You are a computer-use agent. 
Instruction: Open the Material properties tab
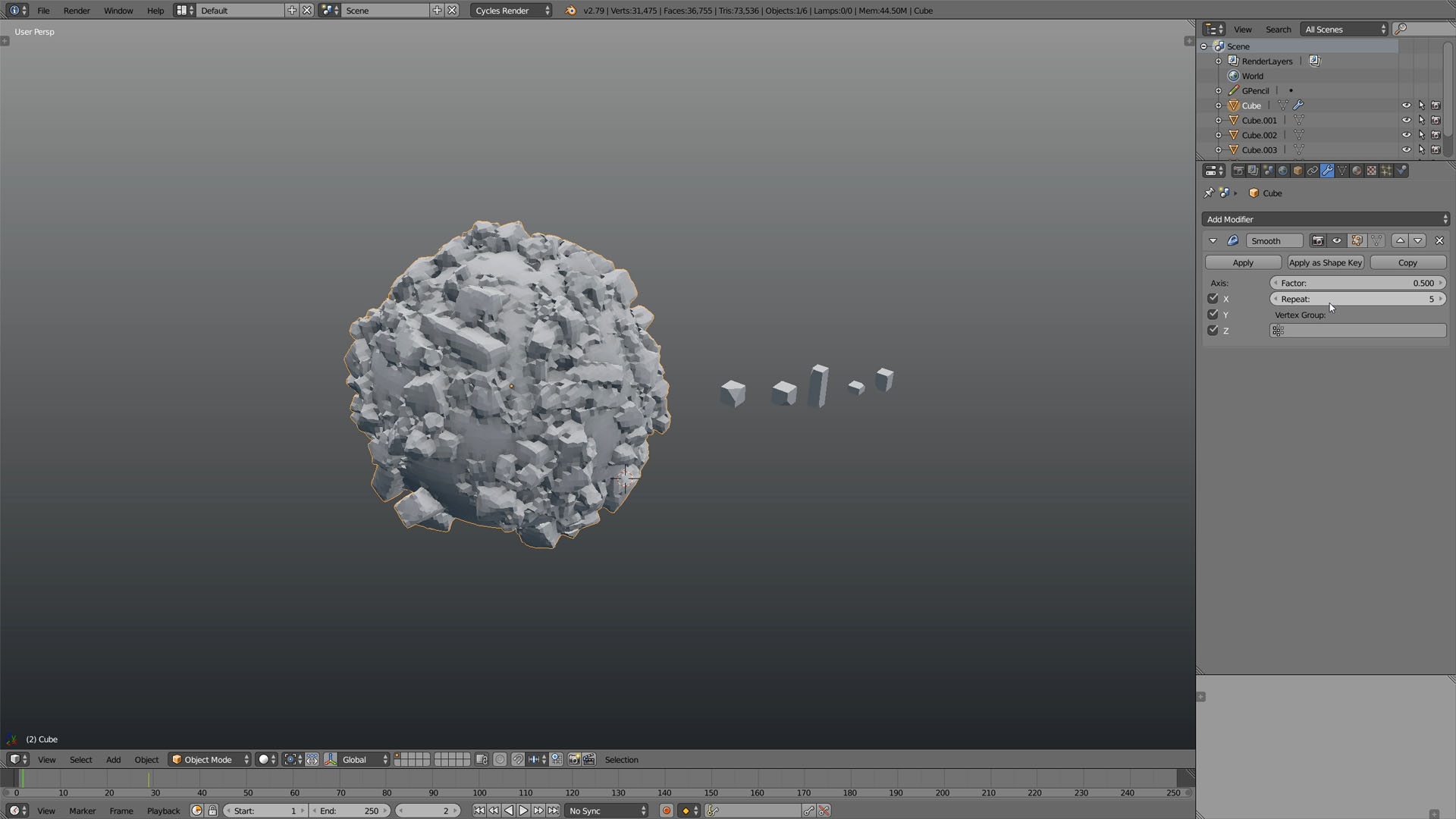tap(1357, 171)
